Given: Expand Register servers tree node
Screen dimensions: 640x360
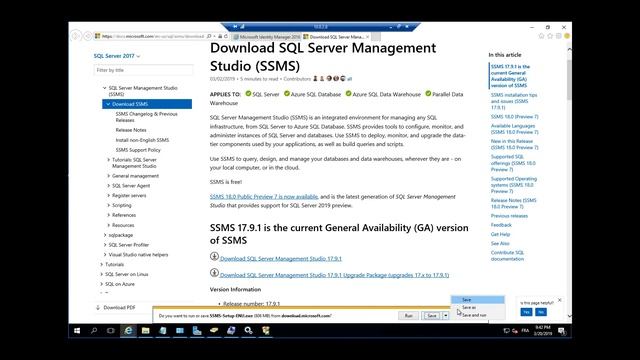Looking at the screenshot, I should [x=109, y=196].
